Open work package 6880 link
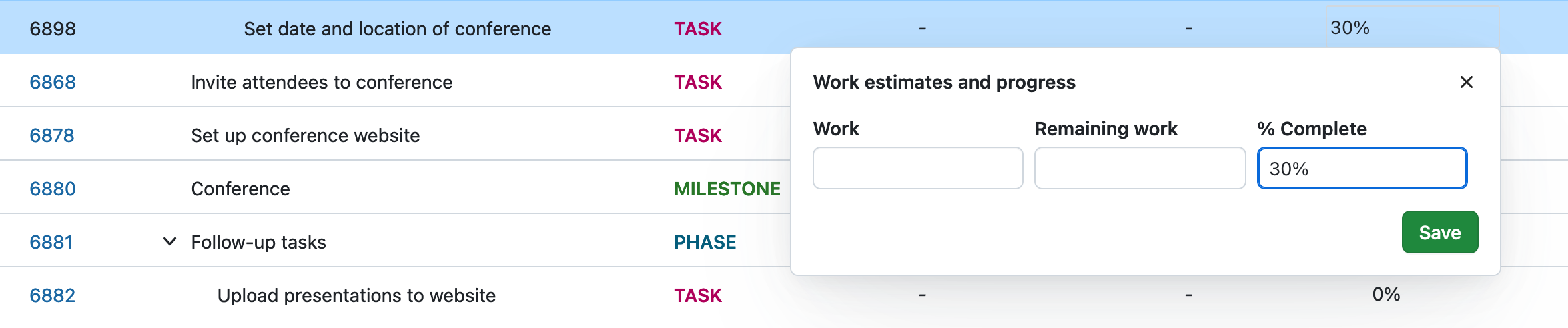Viewport: 1568px width, 328px height. click(53, 189)
